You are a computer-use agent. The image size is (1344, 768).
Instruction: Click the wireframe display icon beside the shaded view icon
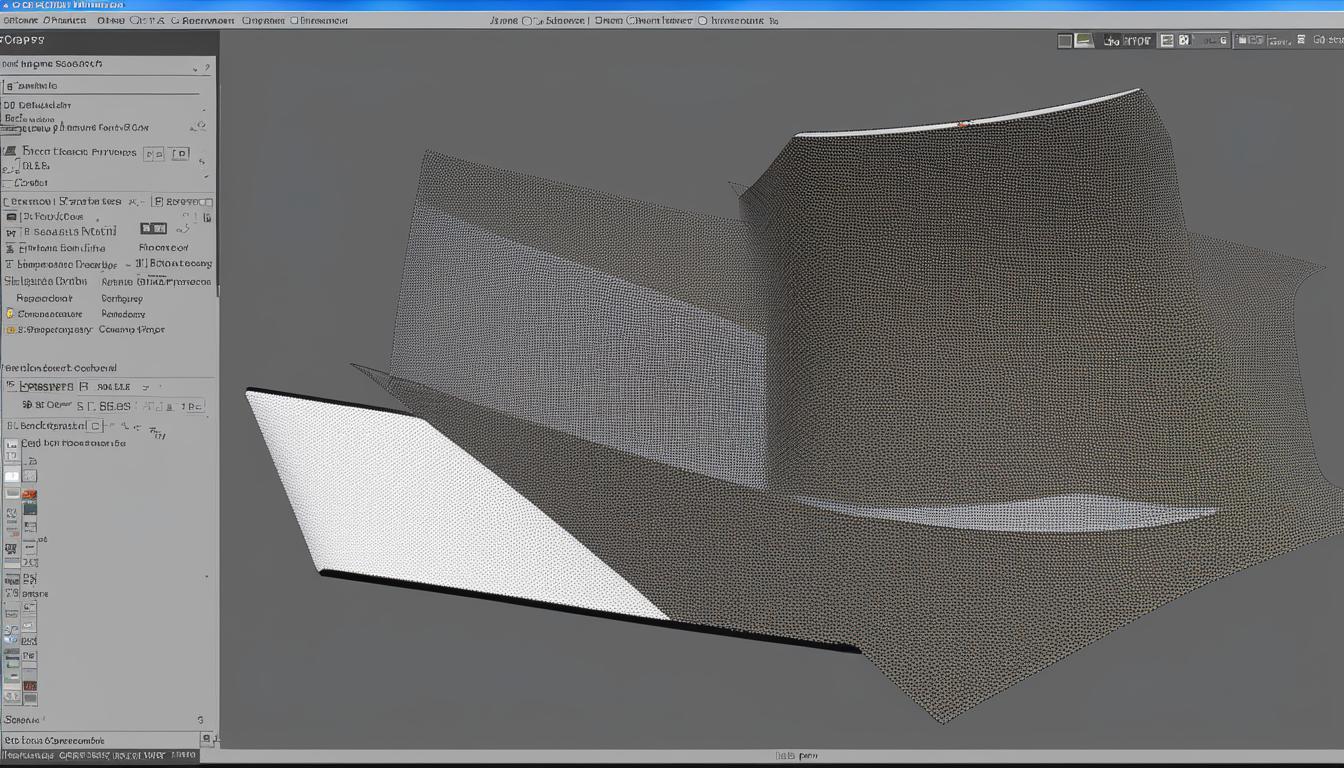tap(1062, 40)
